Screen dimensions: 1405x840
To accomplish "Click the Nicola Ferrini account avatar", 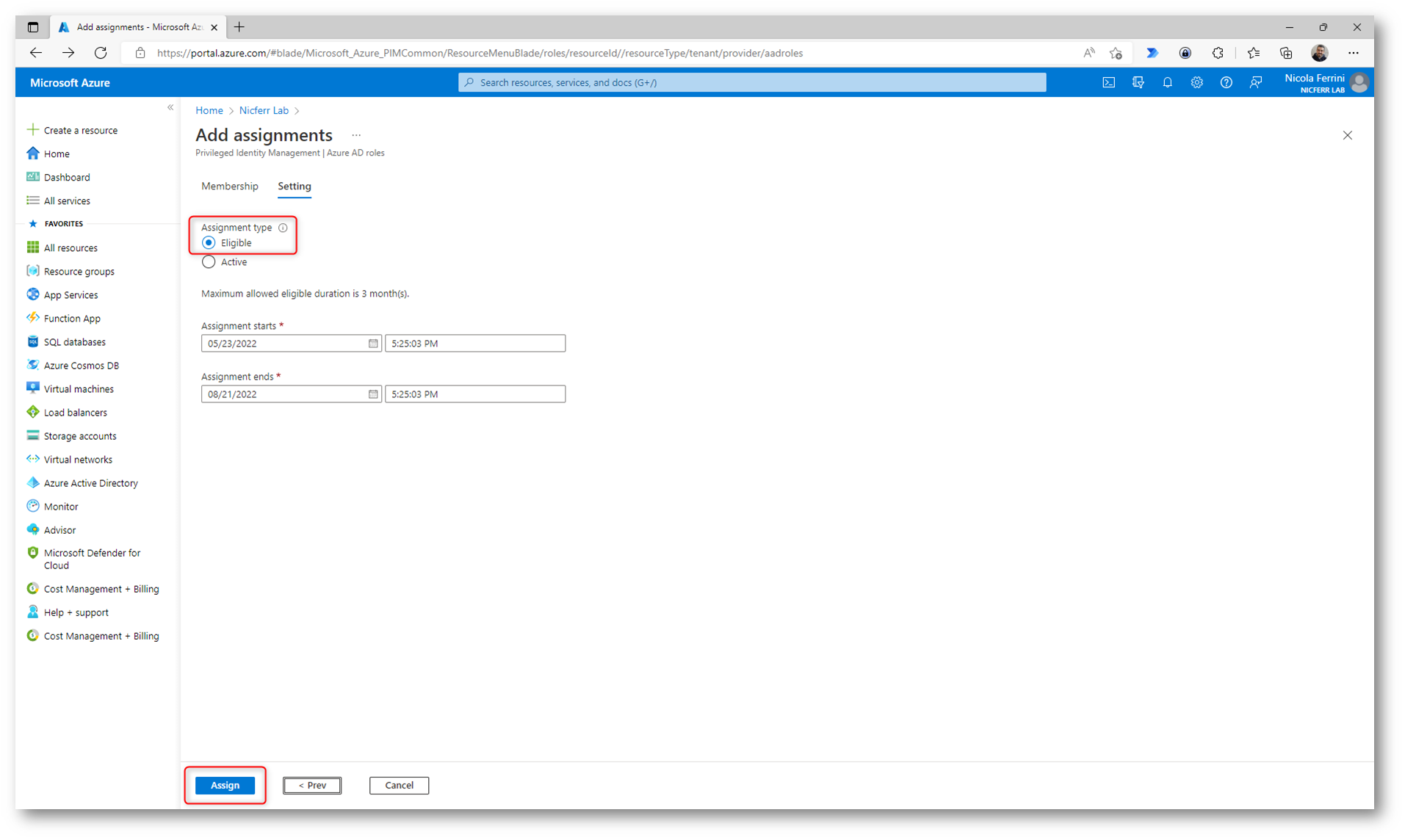I will (1359, 82).
